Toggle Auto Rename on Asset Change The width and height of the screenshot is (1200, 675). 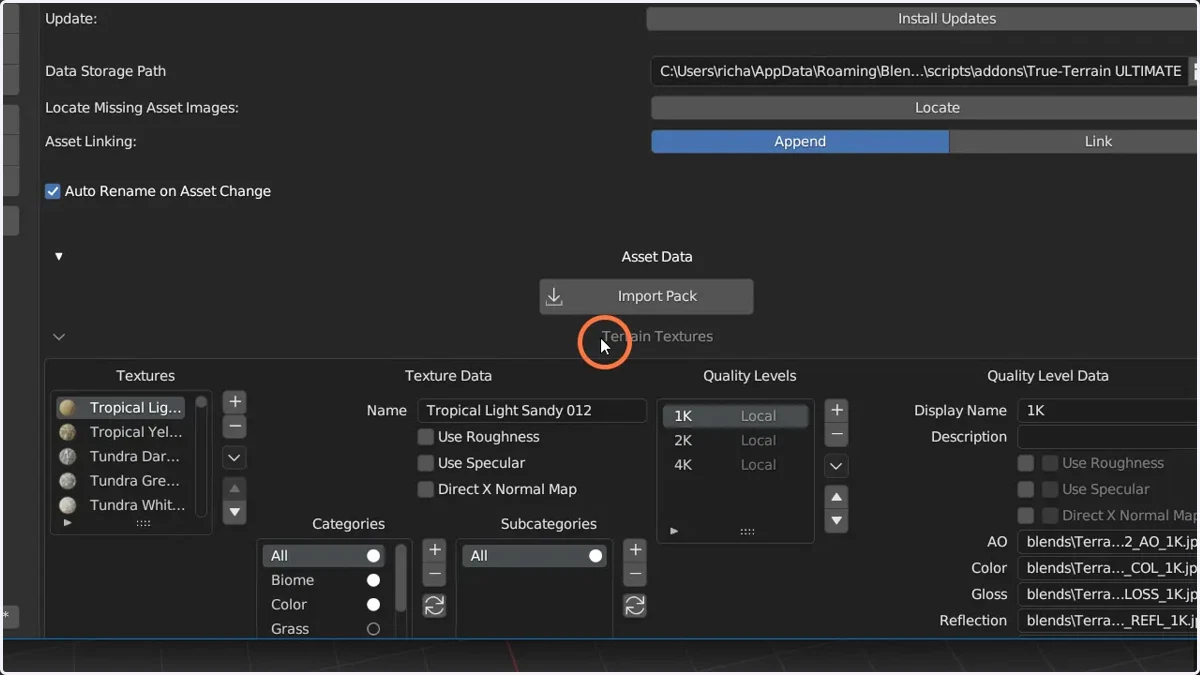[x=53, y=191]
